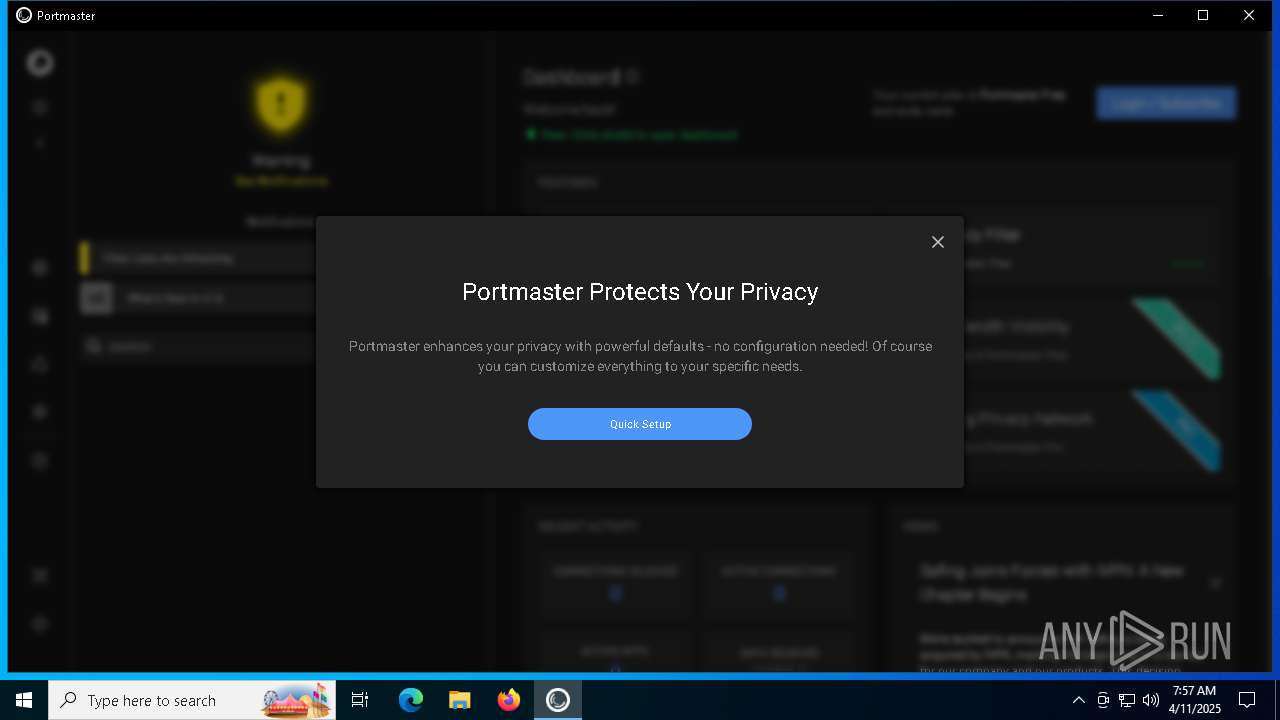Open Task View on the taskbar
This screenshot has width=1280, height=720.
click(x=360, y=700)
